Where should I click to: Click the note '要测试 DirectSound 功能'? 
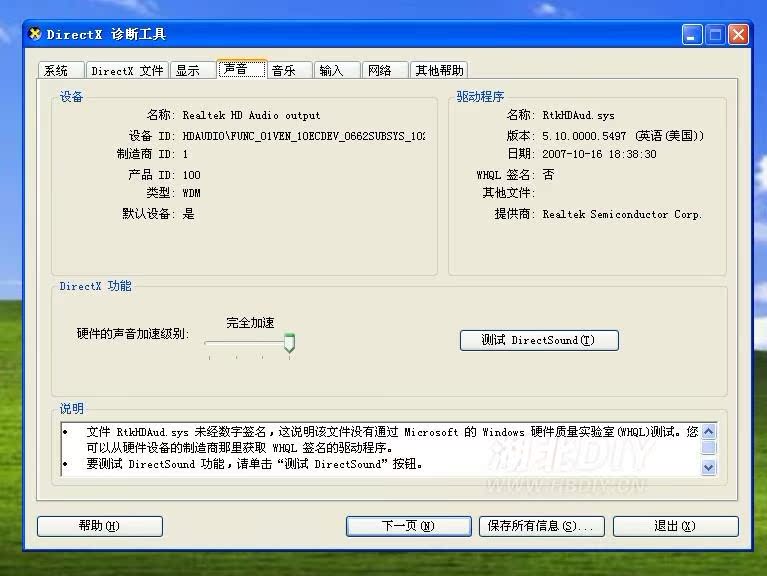(x=254, y=464)
